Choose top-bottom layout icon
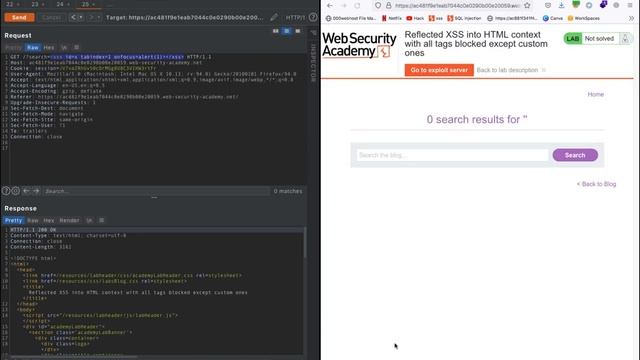 point(287,31)
